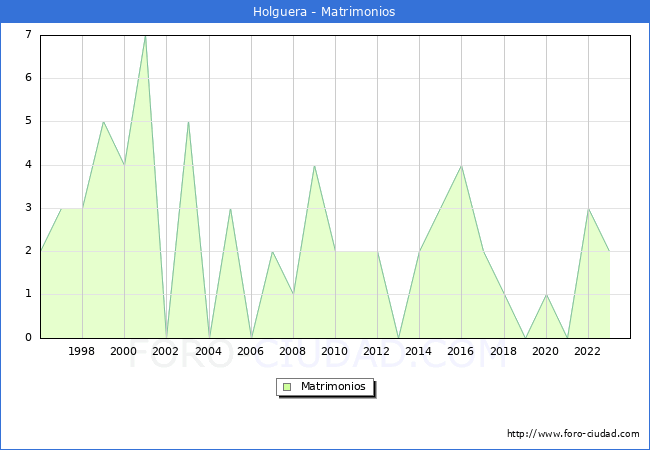The image size is (650, 450).
Task: Click the 2018 x-axis label
Action: pyautogui.click(x=503, y=351)
